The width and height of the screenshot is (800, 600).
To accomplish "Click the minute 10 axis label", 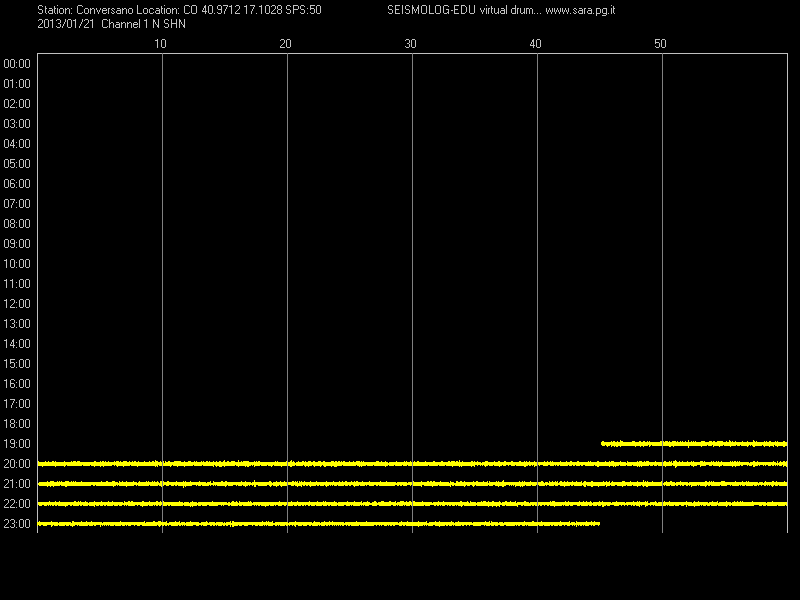I will coord(160,44).
